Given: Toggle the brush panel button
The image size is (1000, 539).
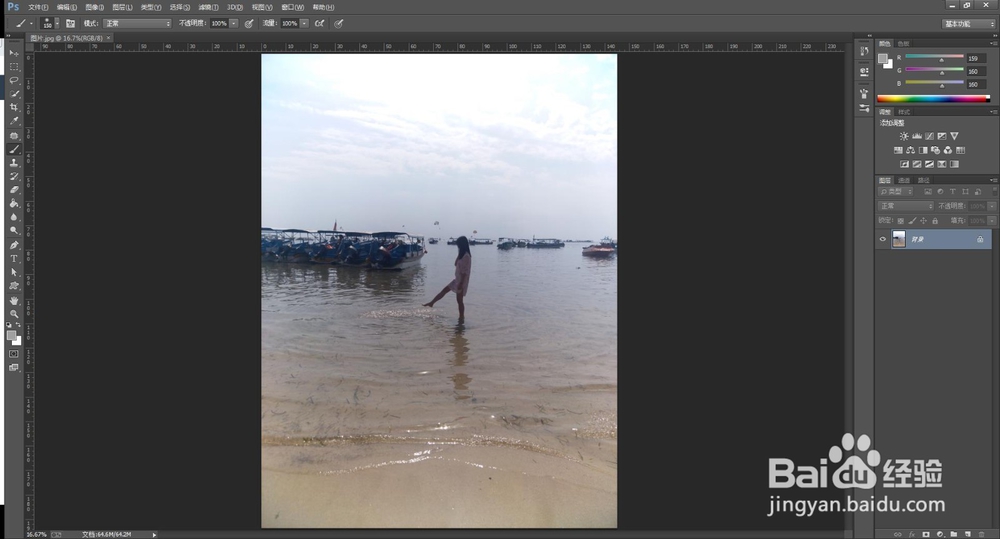Looking at the screenshot, I should (70, 24).
